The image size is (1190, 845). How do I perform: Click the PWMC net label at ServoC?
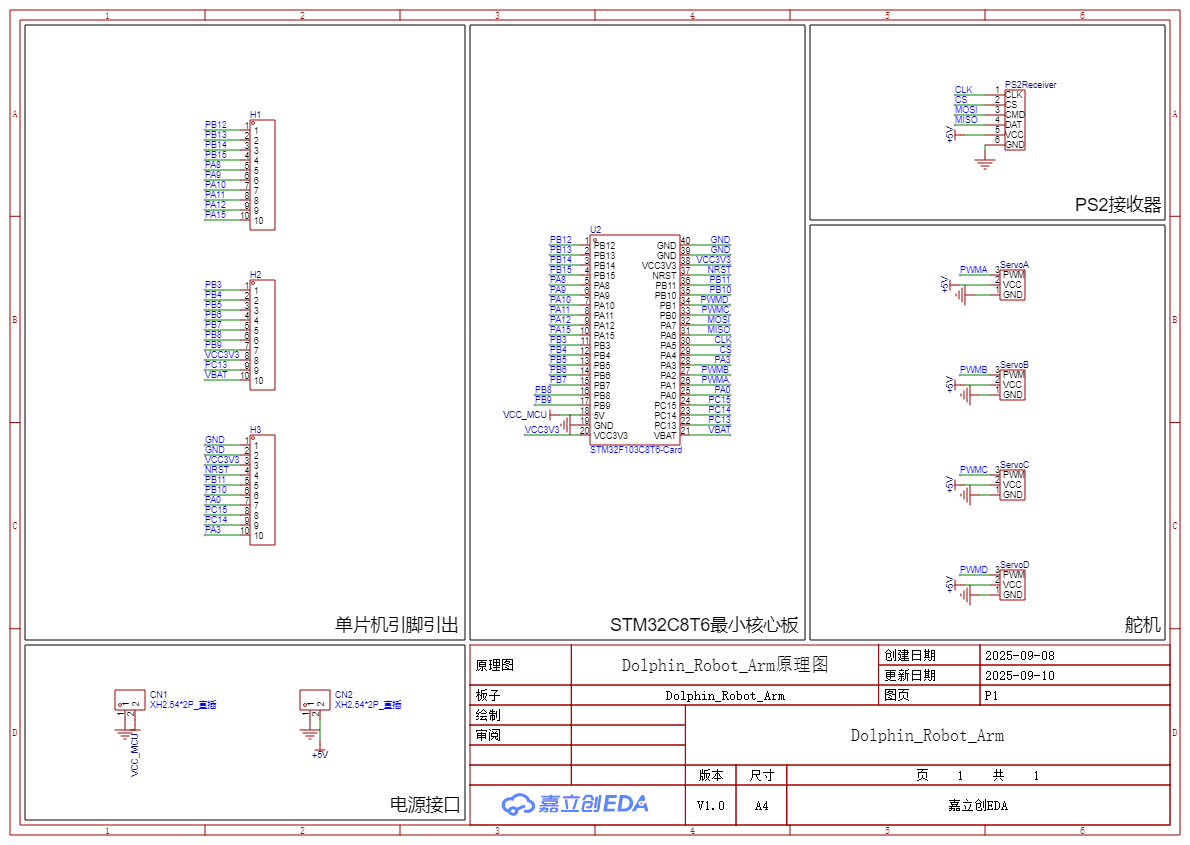point(974,469)
